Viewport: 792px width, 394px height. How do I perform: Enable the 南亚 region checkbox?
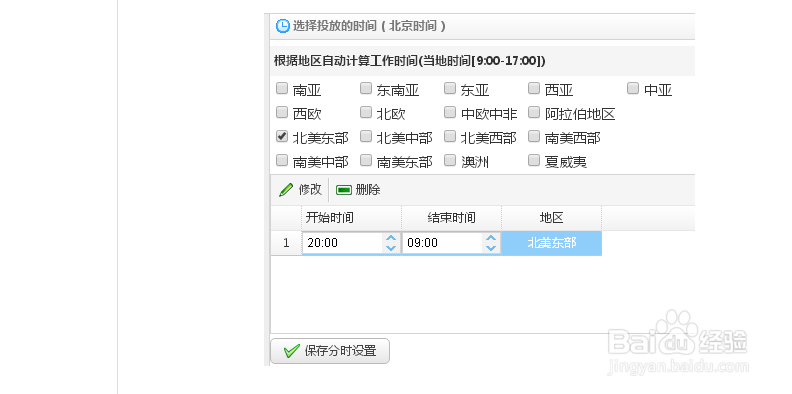tap(282, 88)
